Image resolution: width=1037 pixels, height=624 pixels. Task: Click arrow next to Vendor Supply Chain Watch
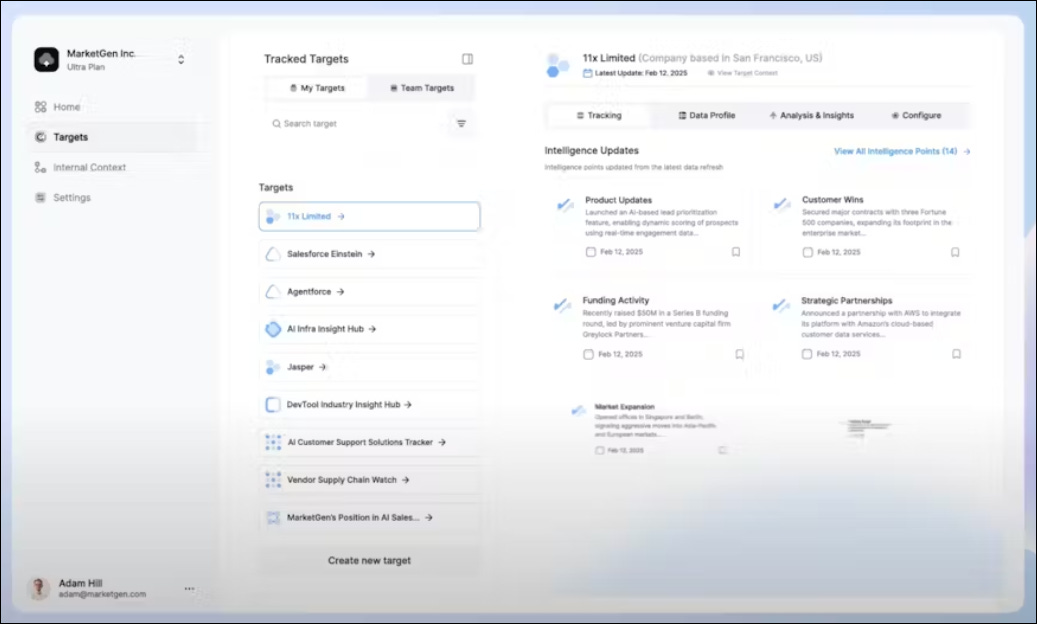point(405,480)
